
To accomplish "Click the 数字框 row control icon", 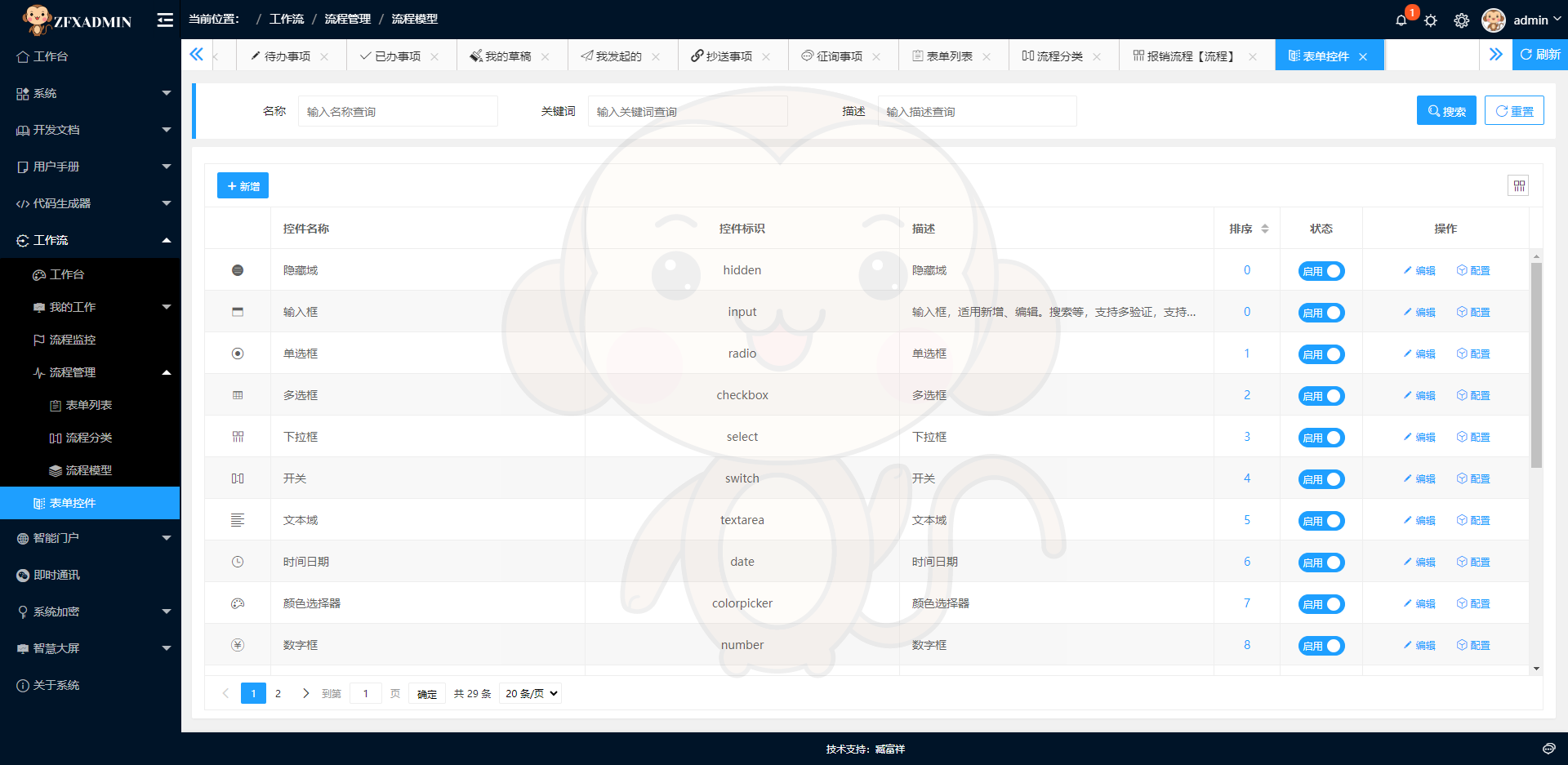I will [238, 645].
